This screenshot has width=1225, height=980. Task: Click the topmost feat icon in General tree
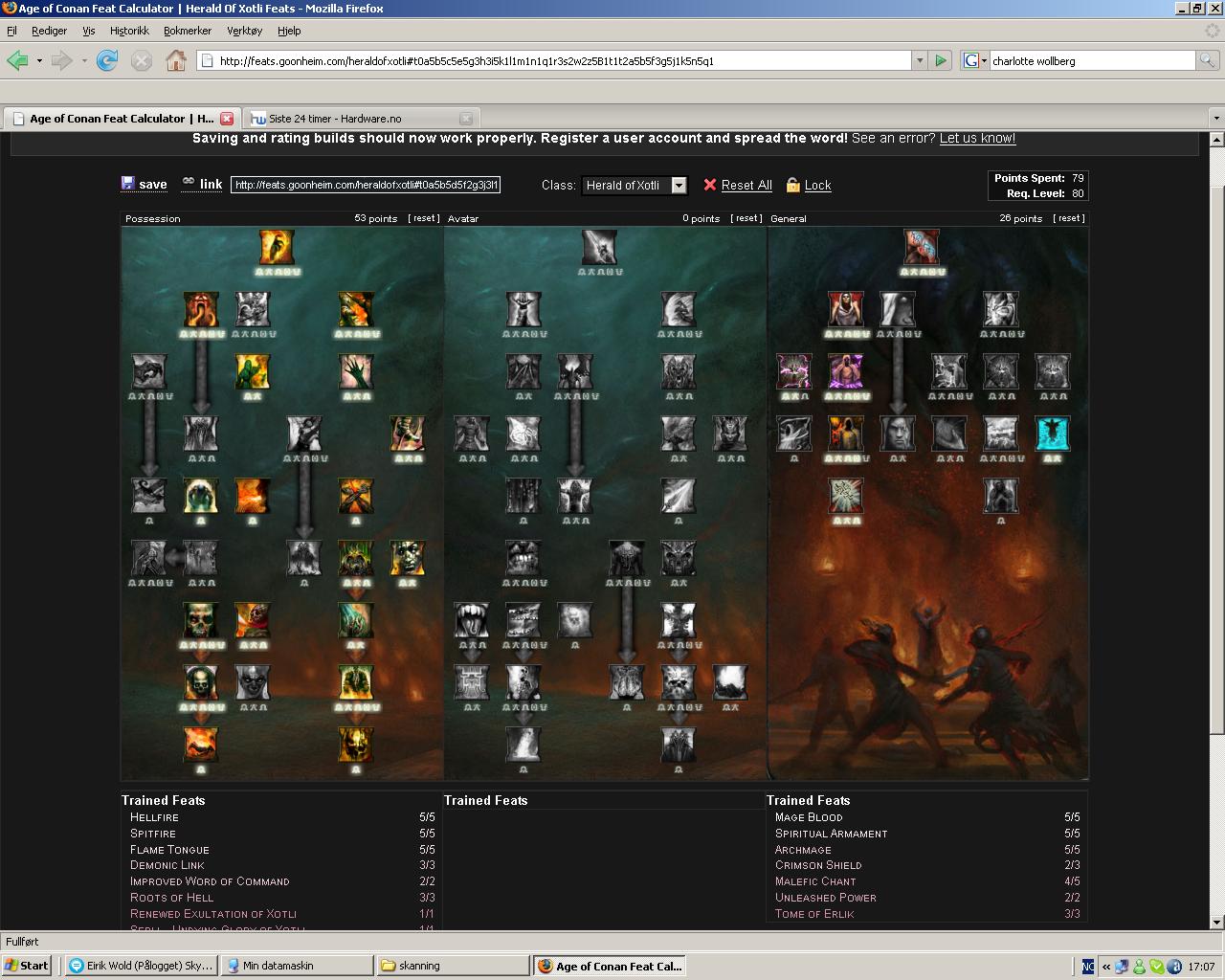click(x=923, y=247)
